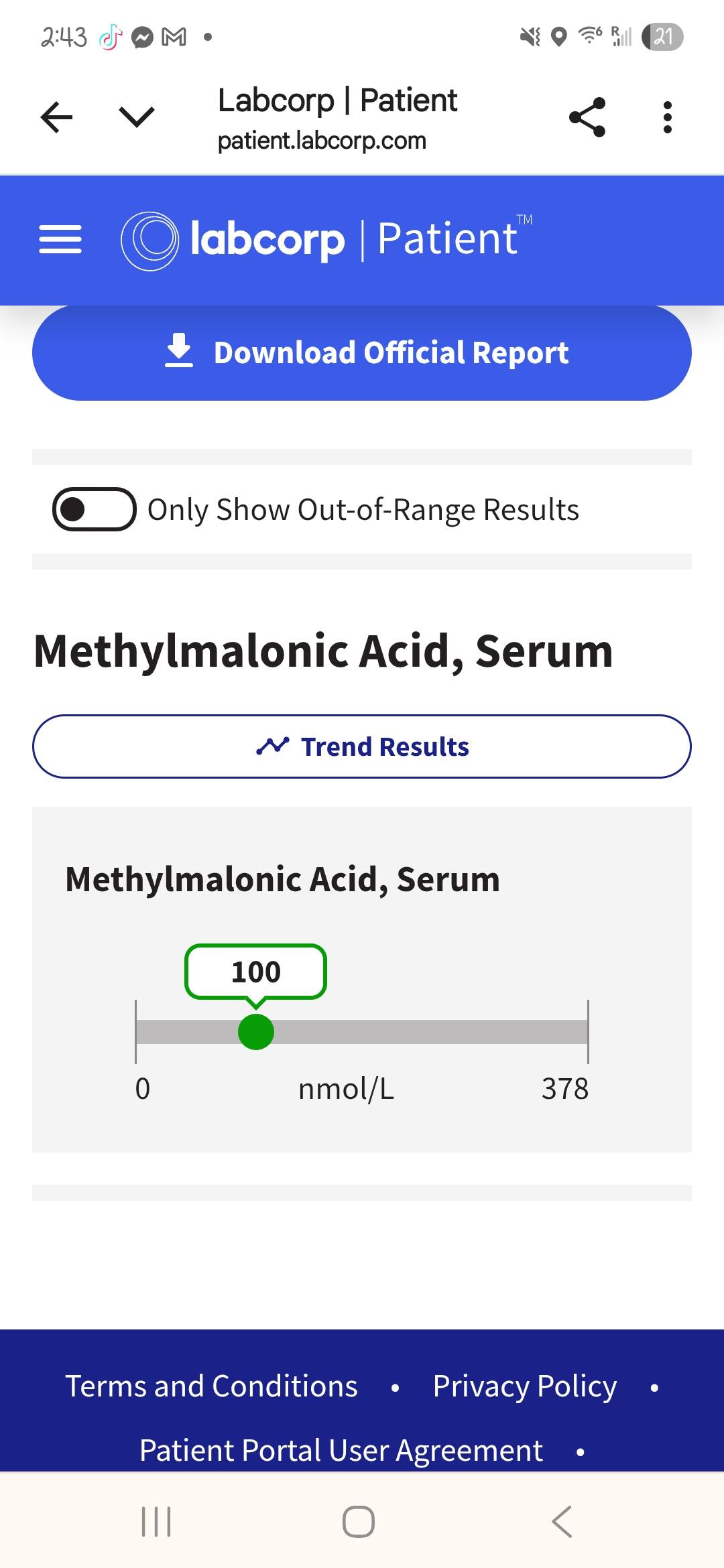
Task: Open Patient Portal User Agreement link
Action: [x=341, y=1450]
